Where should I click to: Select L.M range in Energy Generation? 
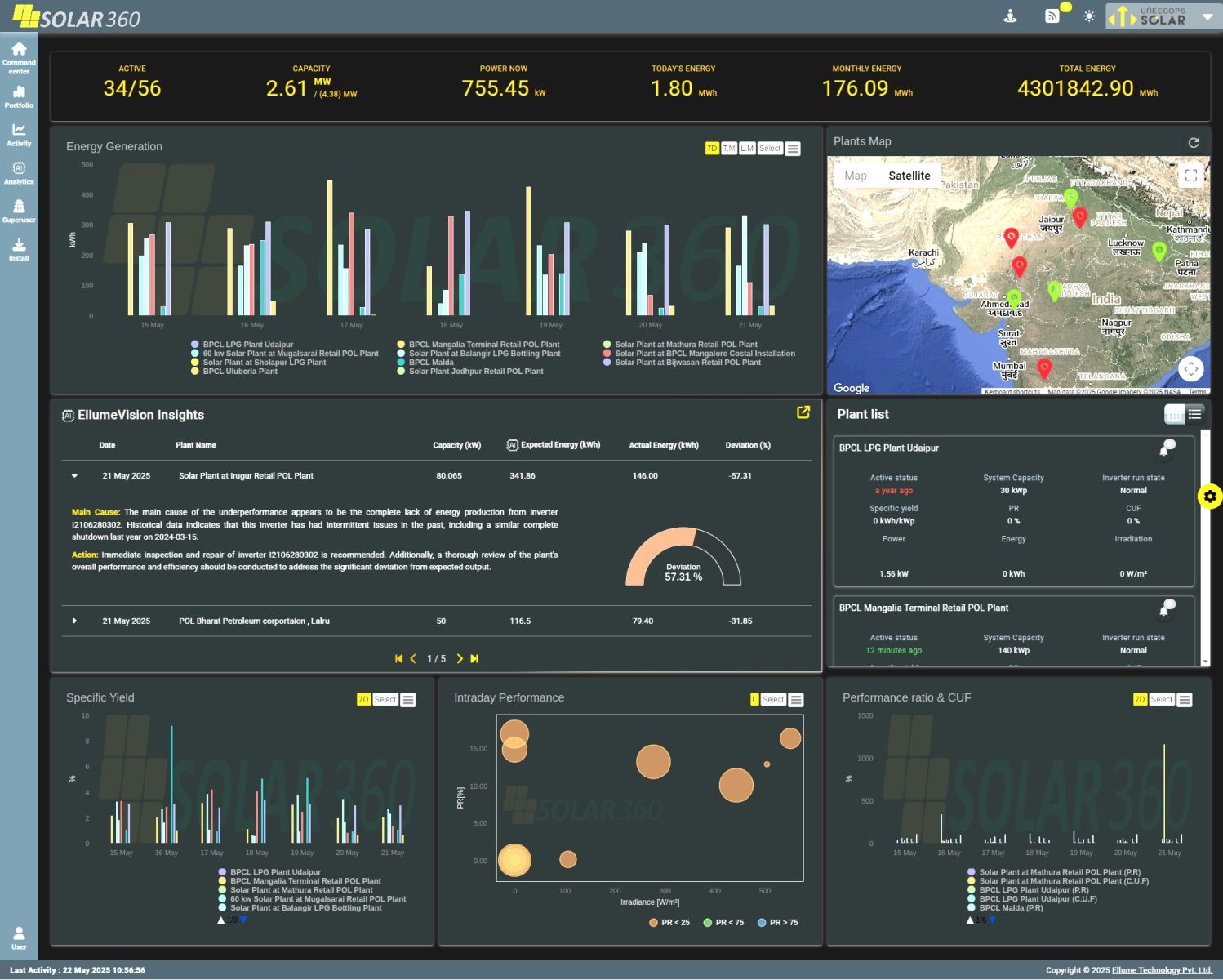point(747,149)
